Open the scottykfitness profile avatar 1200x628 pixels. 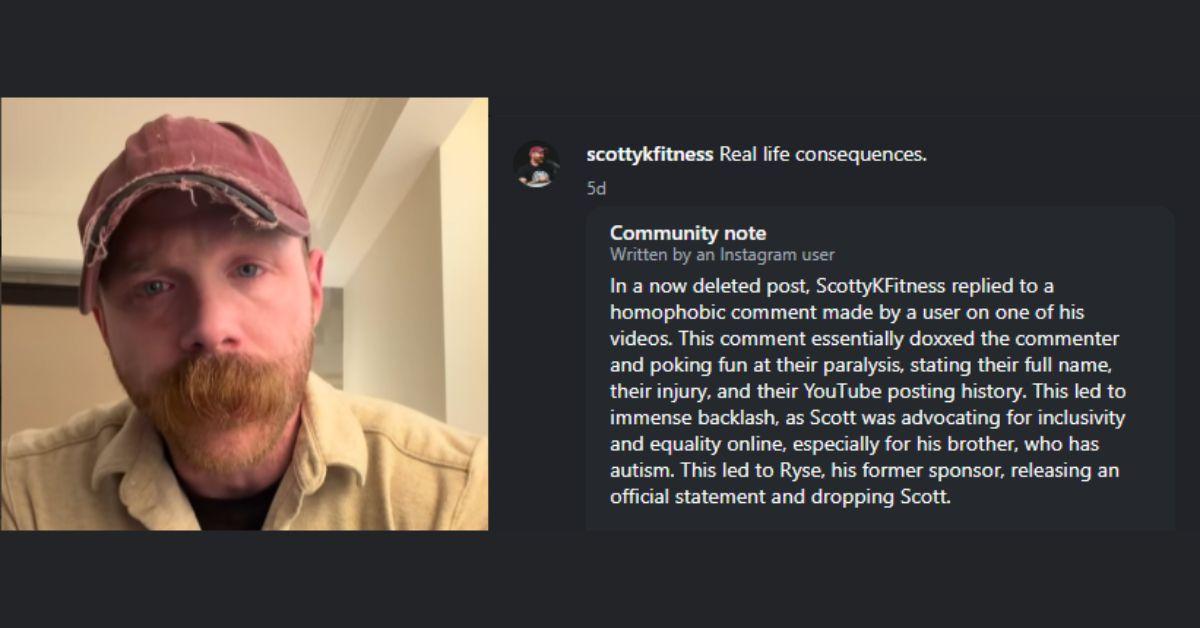tap(537, 164)
